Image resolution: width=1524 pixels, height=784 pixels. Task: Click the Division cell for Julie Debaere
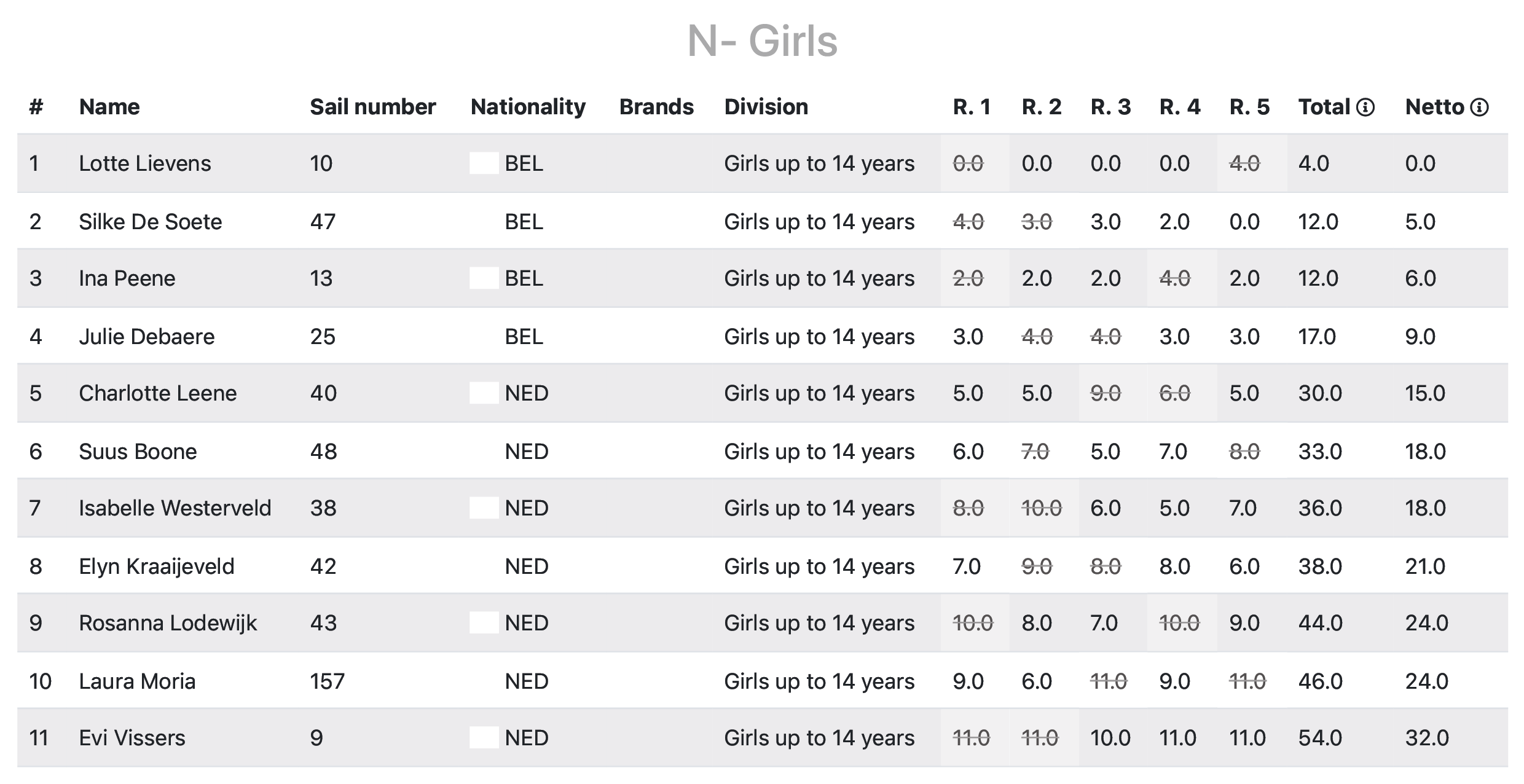820,337
